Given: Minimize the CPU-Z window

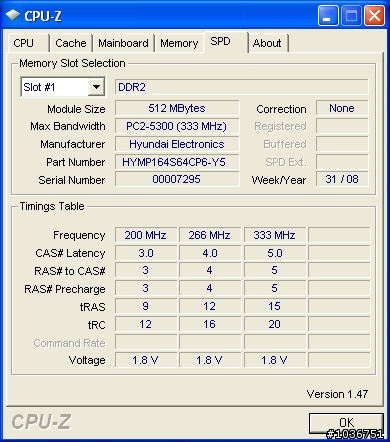Looking at the screenshot, I should point(328,15).
